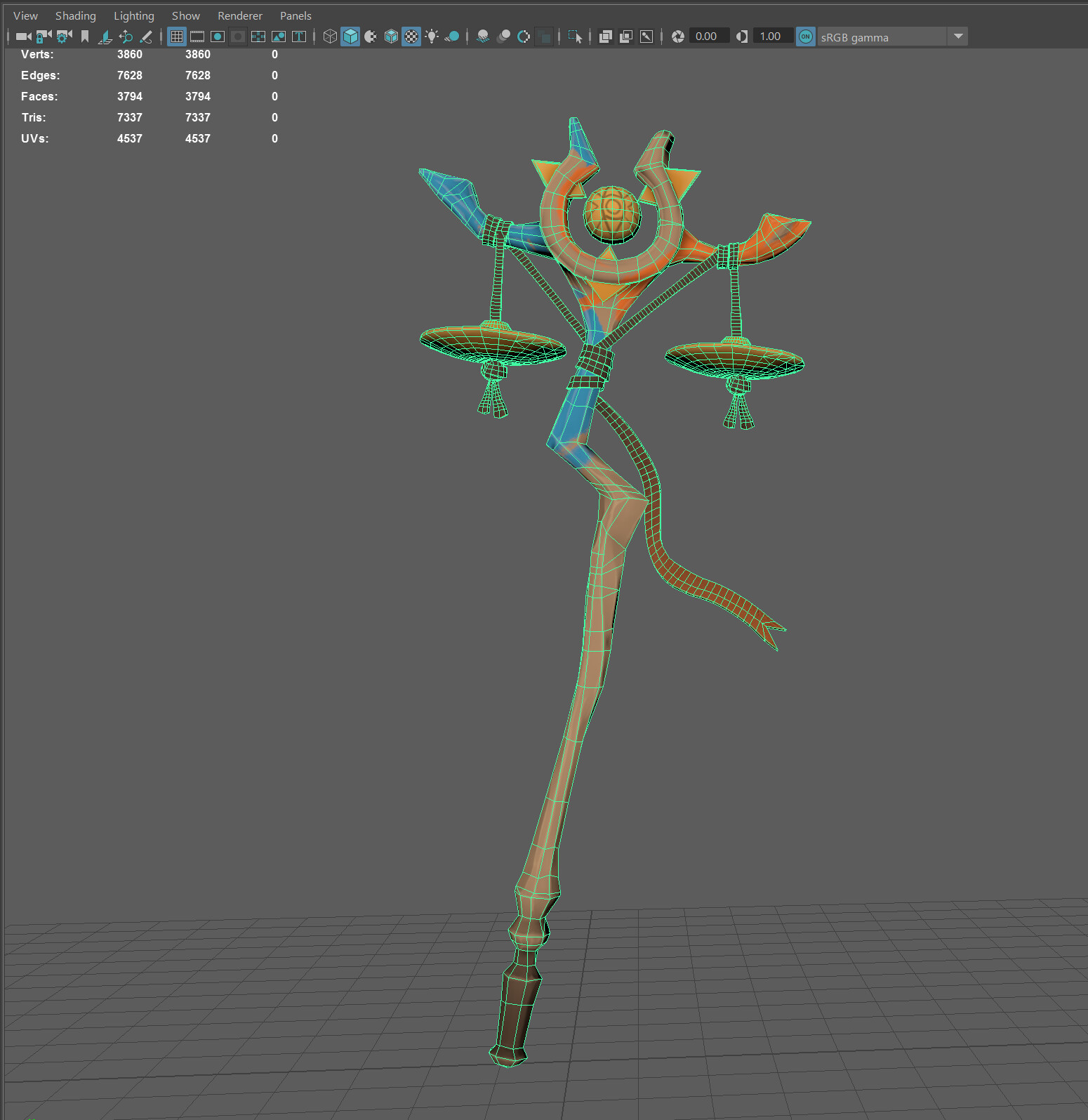Toggle the Textured display icon

click(411, 37)
